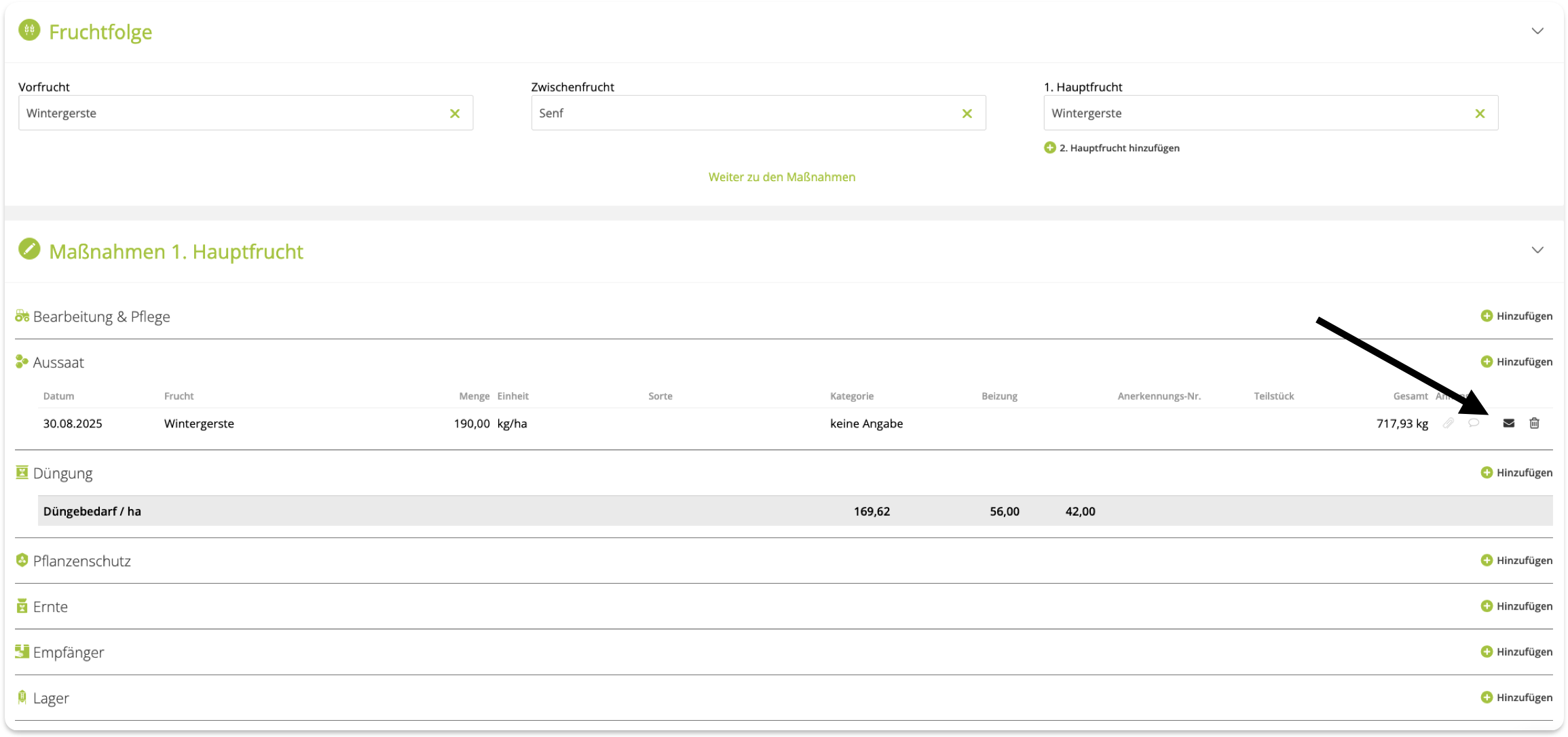The width and height of the screenshot is (1568, 737).
Task: Click the speech bubble comment icon
Action: [1474, 423]
